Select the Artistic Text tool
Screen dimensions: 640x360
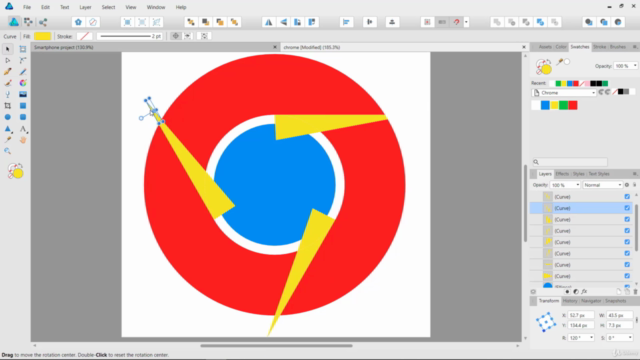coord(23,129)
